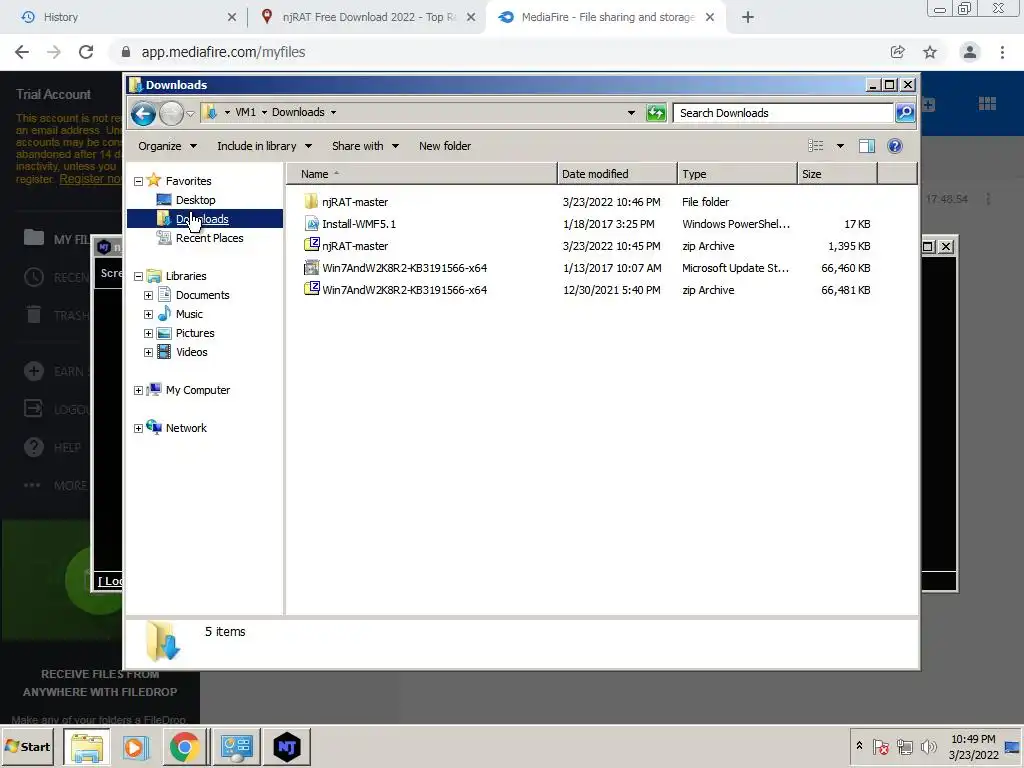Change view using the view icon in Explorer
Screen dimensions: 1024x768
816,146
